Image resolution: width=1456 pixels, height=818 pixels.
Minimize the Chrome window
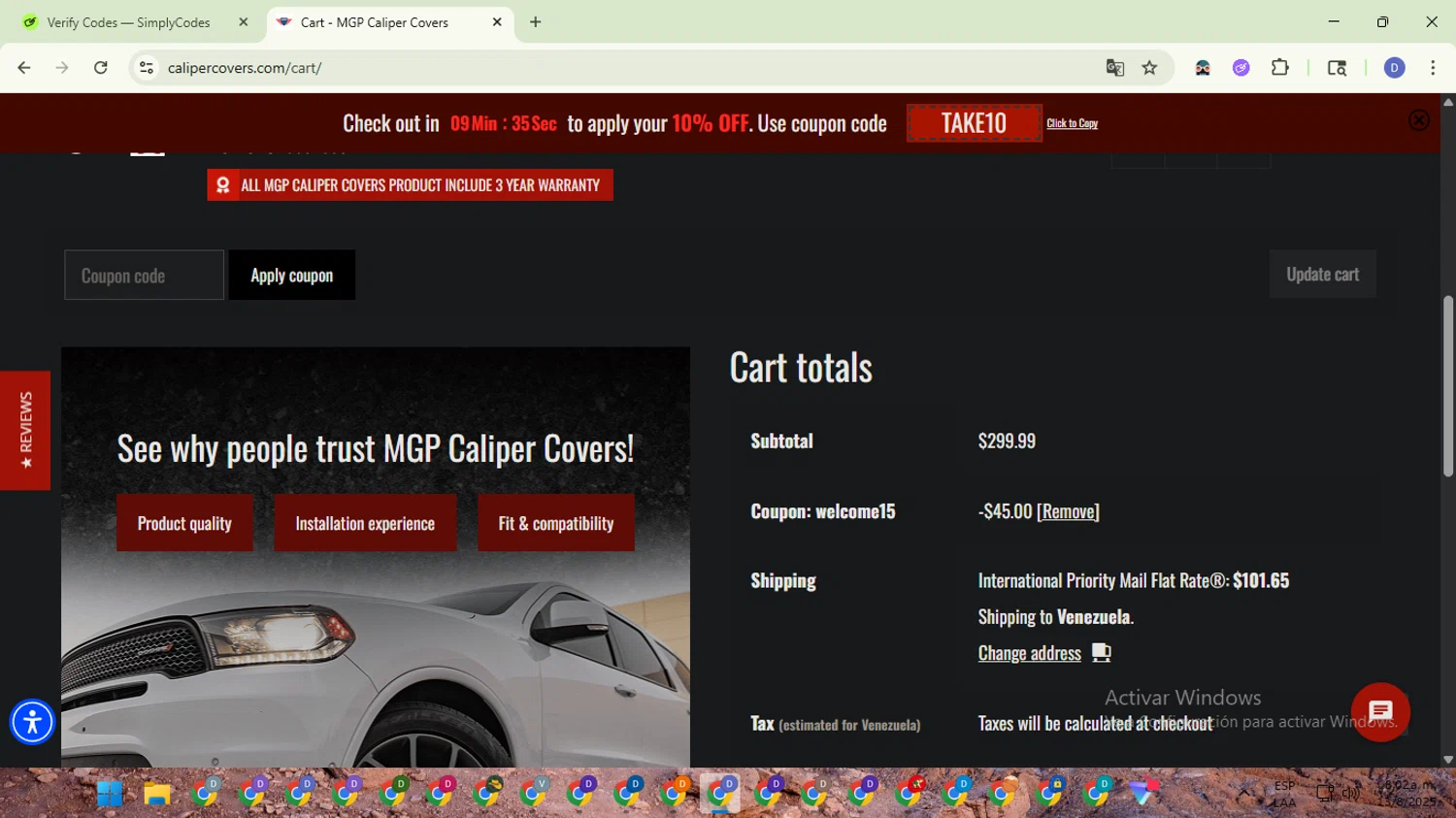tap(1334, 21)
